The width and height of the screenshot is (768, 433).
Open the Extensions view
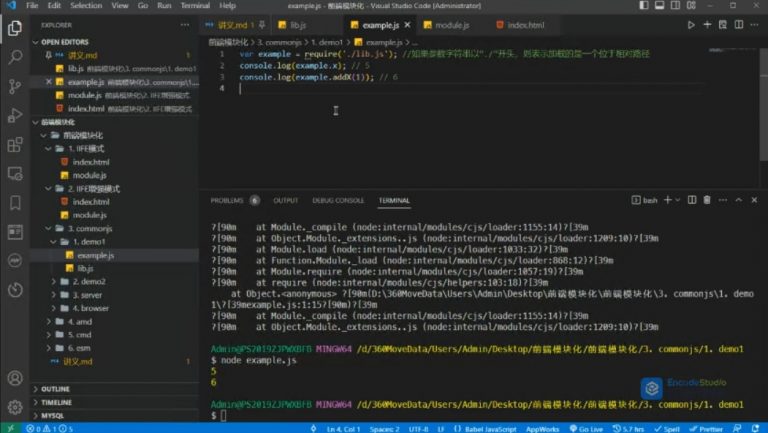tap(15, 146)
